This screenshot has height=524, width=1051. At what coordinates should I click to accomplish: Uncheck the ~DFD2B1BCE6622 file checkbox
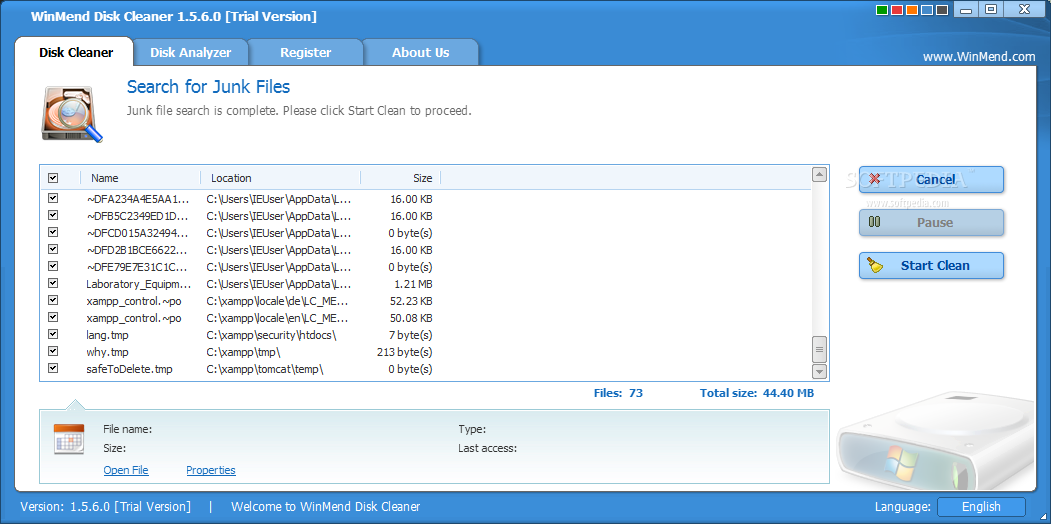53,249
